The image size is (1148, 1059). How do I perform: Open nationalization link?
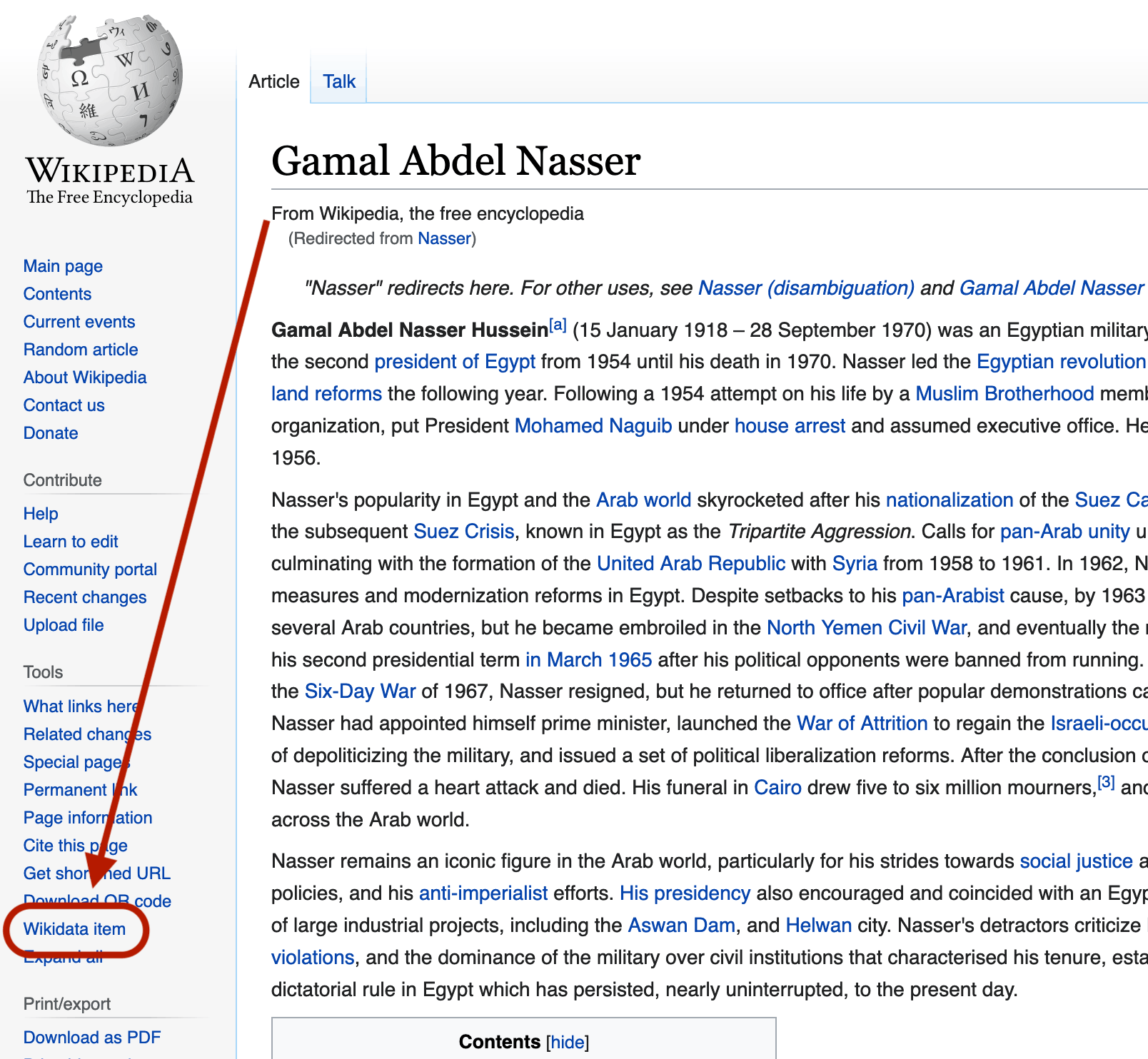[950, 500]
